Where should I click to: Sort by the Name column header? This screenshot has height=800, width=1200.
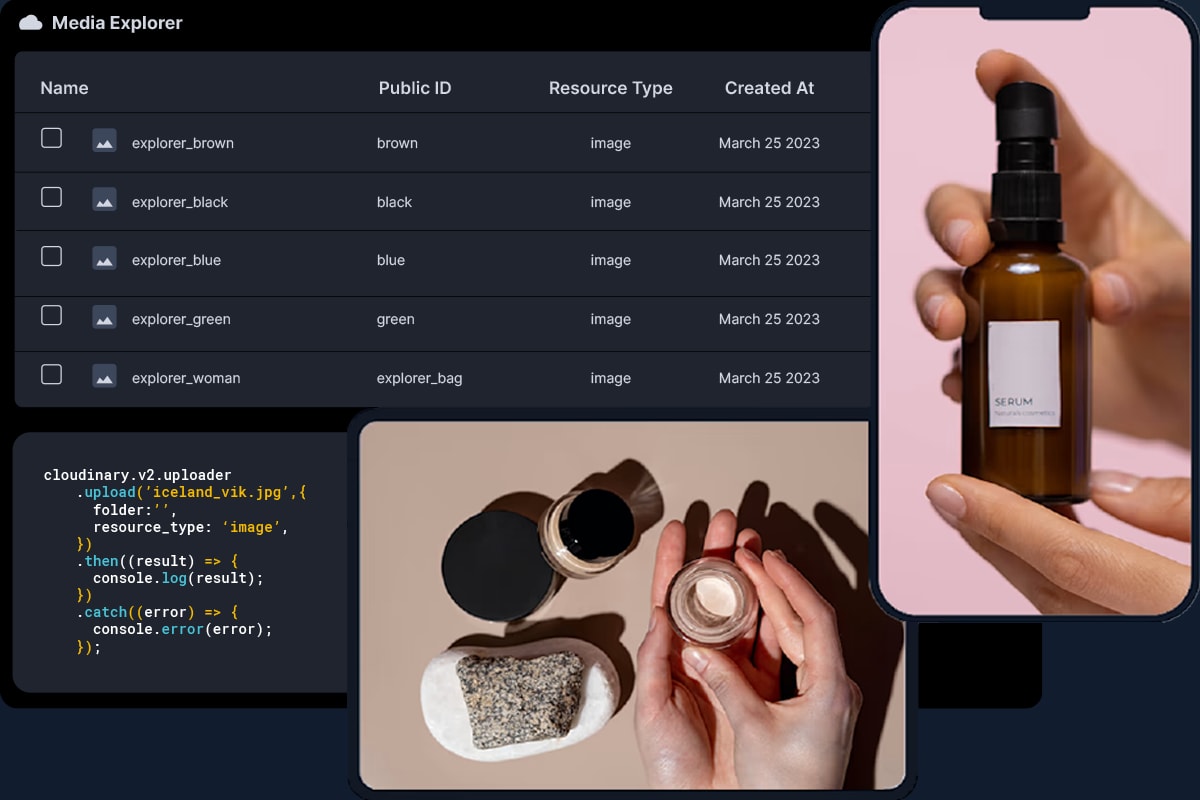[x=64, y=88]
